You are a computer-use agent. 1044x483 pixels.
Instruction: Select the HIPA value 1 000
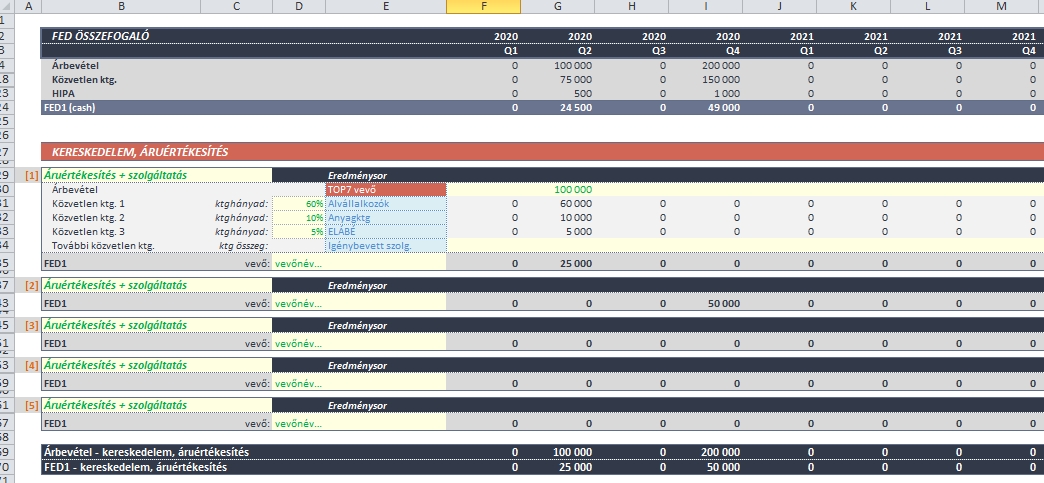pos(727,93)
